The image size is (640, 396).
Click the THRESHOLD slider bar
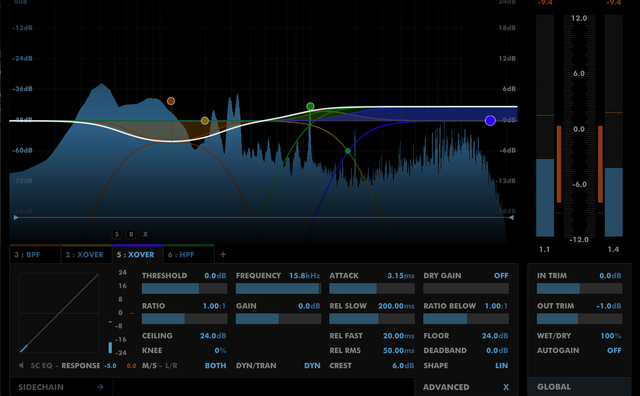[x=184, y=289]
